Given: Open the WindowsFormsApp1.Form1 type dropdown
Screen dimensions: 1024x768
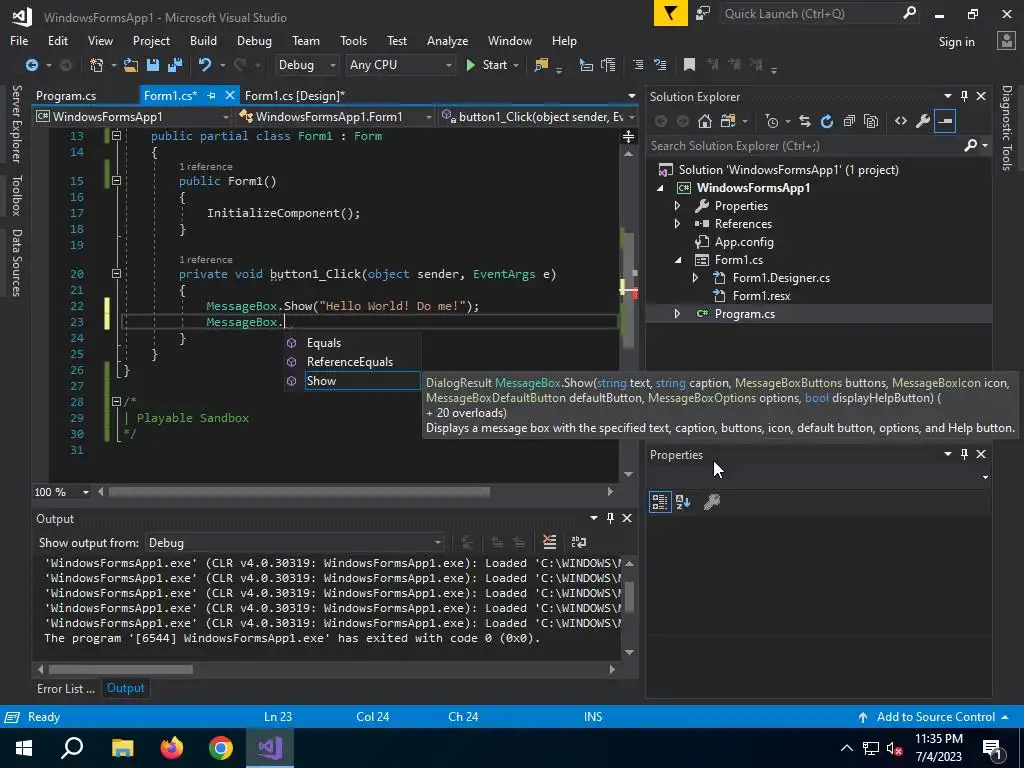Looking at the screenshot, I should (x=336, y=117).
